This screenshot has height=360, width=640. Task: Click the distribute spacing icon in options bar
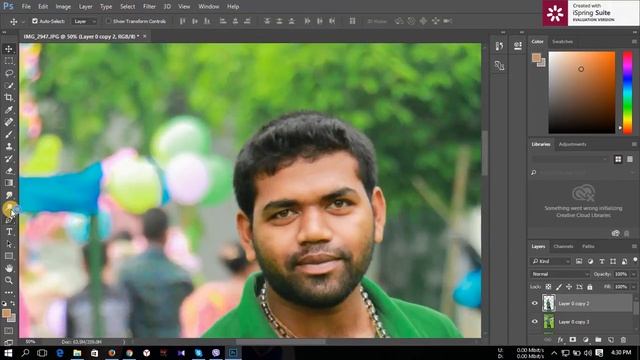352,21
